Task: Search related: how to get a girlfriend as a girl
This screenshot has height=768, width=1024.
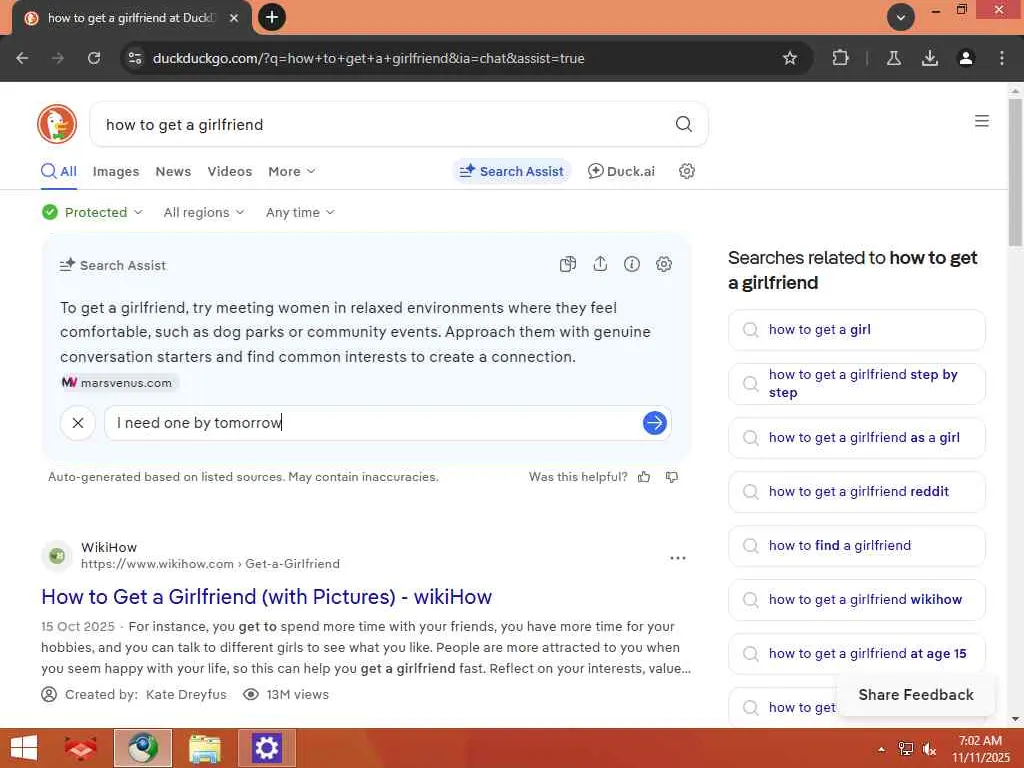Action: point(856,438)
